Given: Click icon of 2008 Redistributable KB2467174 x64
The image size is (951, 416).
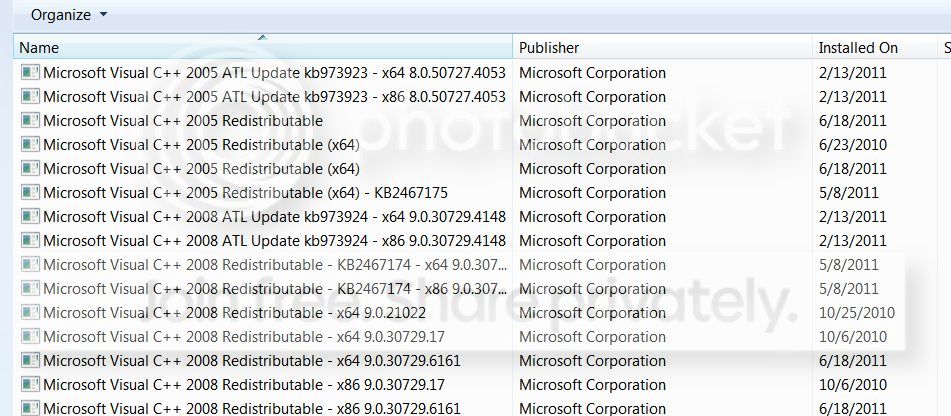Looking at the screenshot, I should pyautogui.click(x=30, y=265).
